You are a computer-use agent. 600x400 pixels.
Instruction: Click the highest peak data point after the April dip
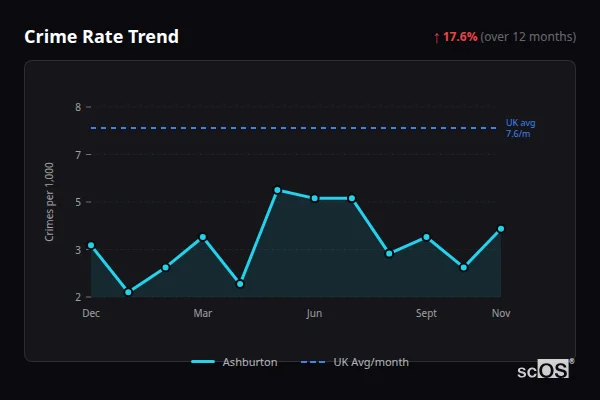coord(277,190)
